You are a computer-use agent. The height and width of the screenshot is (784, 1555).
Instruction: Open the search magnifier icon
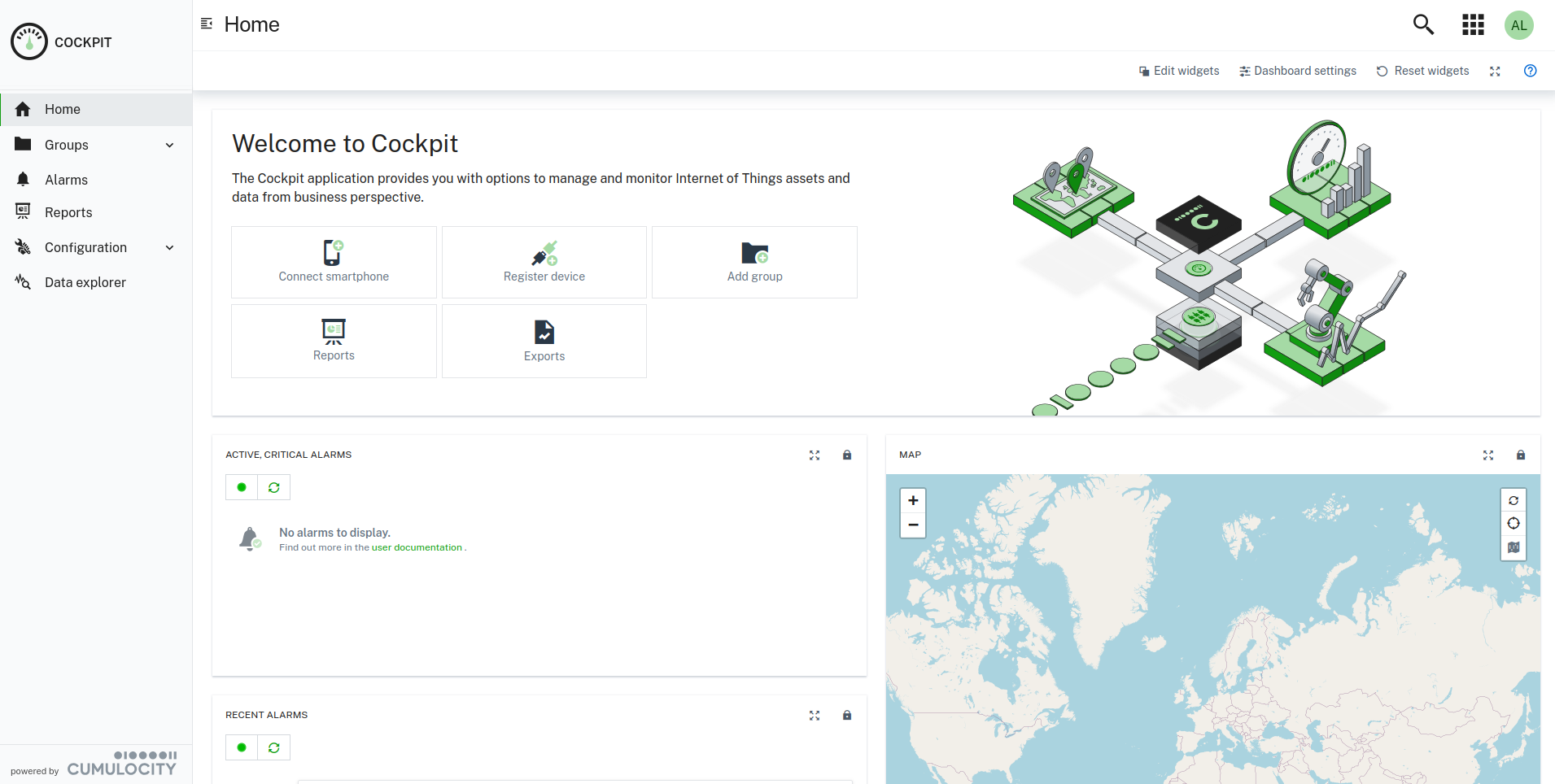click(x=1423, y=25)
